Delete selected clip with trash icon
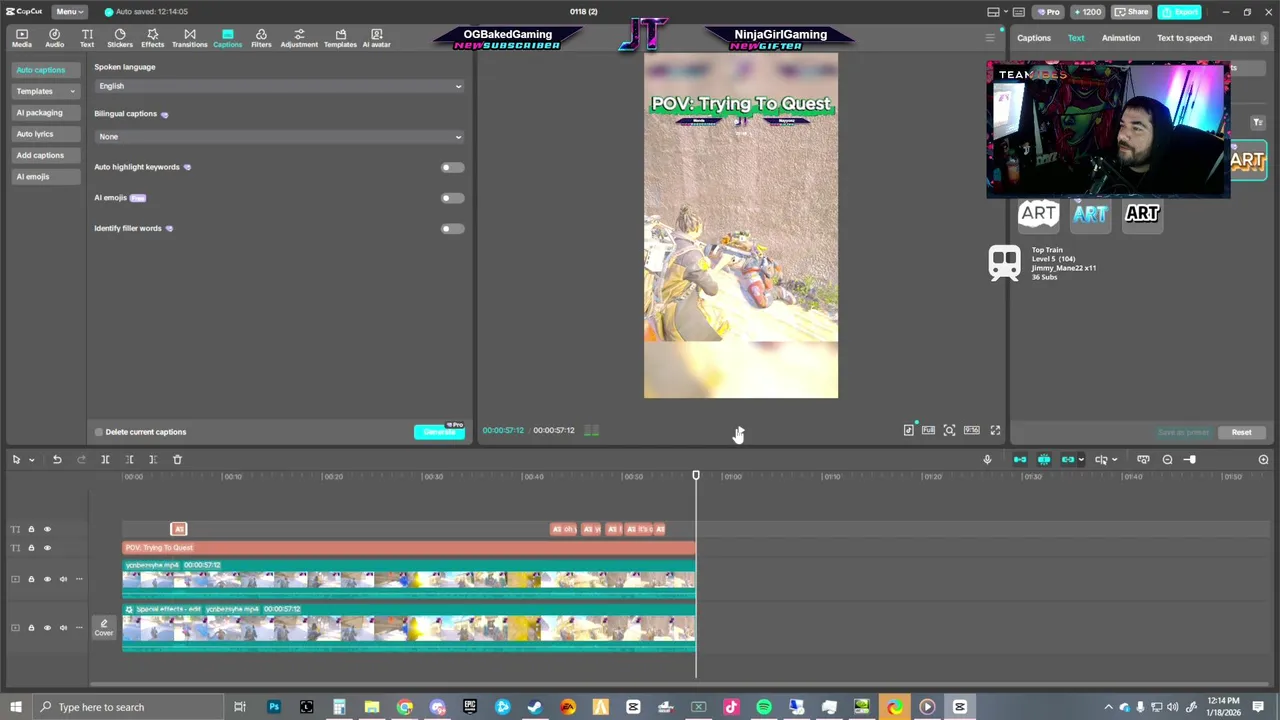This screenshot has height=720, width=1280. coord(177,460)
